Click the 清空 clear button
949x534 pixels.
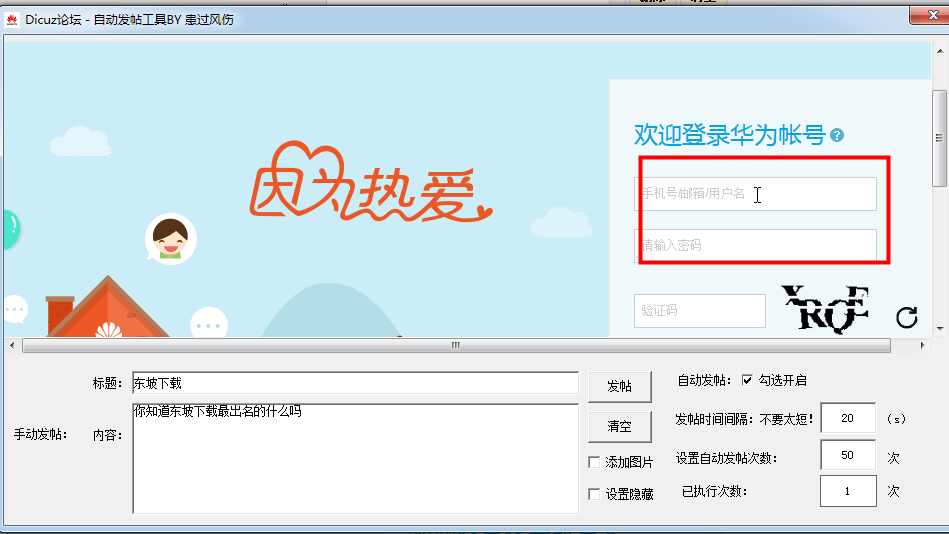click(x=620, y=426)
